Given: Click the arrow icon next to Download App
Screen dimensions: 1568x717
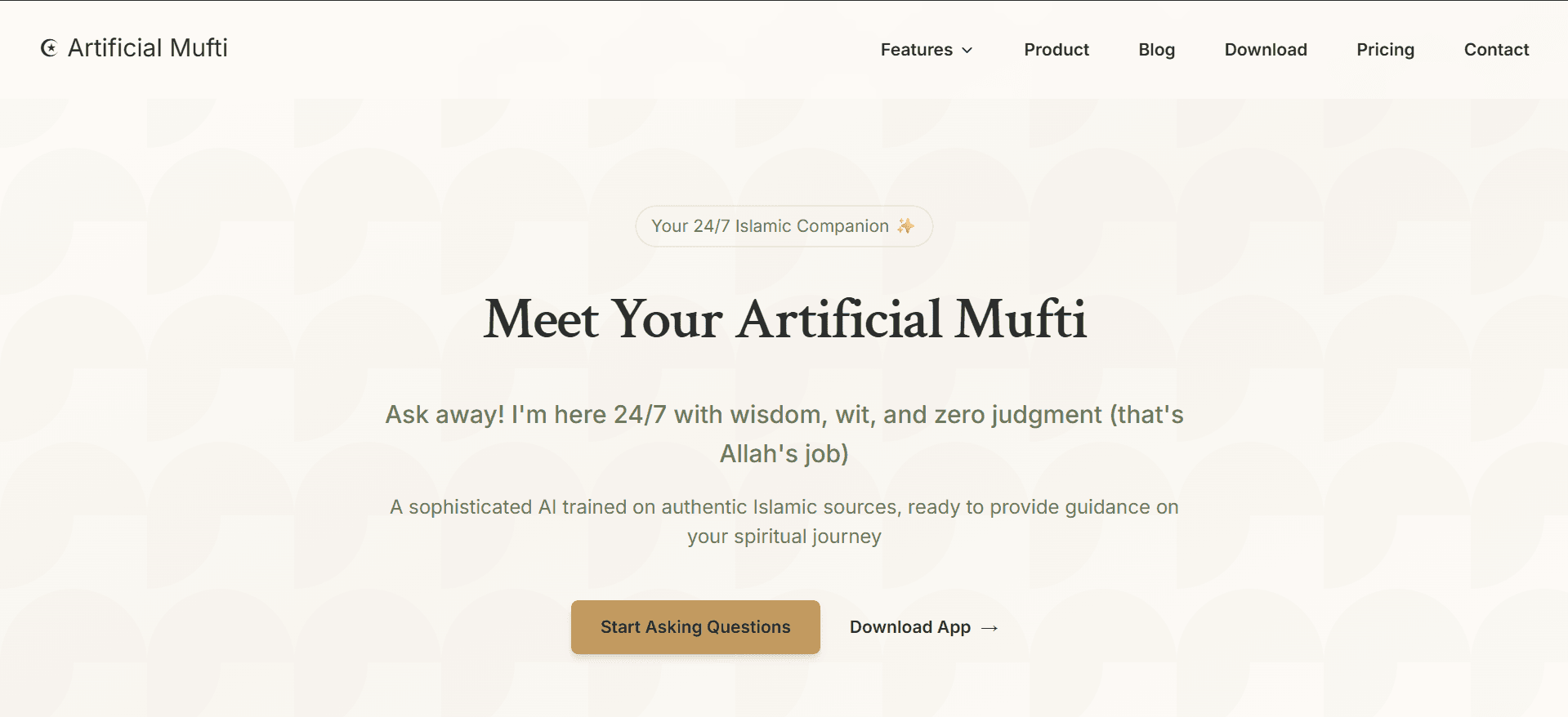Looking at the screenshot, I should click(x=989, y=628).
